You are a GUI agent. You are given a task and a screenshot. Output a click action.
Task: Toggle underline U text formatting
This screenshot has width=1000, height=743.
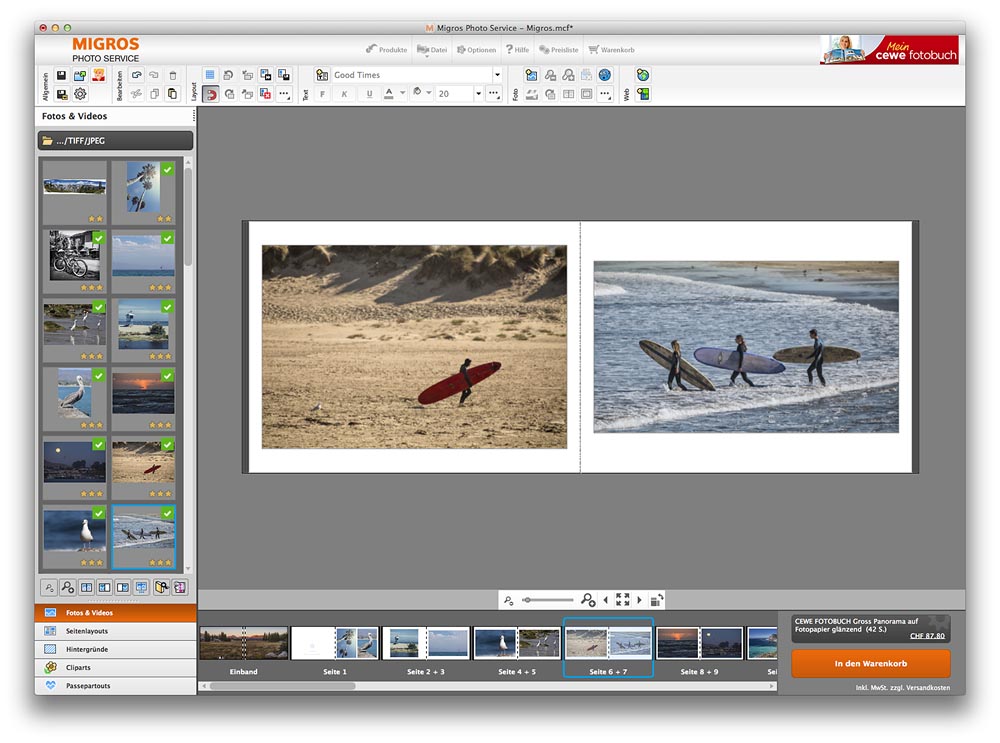[369, 94]
